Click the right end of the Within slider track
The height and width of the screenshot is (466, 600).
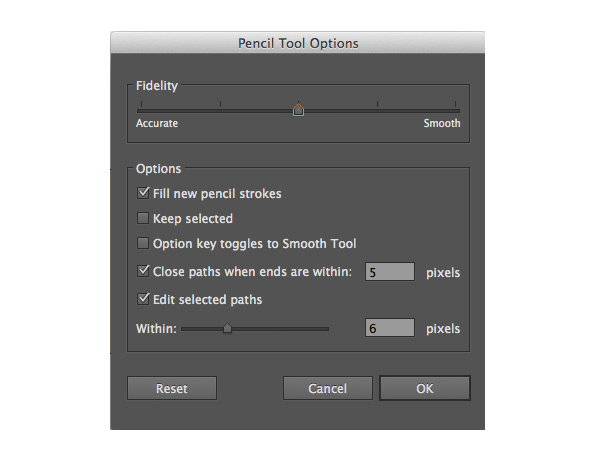(326, 328)
